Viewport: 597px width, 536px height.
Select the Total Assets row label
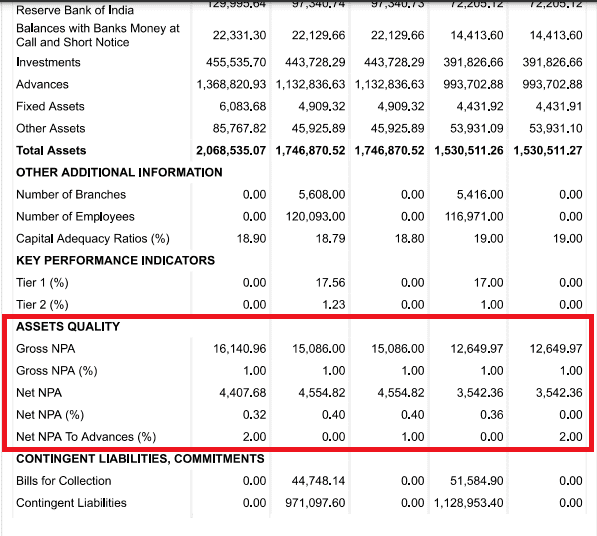pyautogui.click(x=51, y=150)
